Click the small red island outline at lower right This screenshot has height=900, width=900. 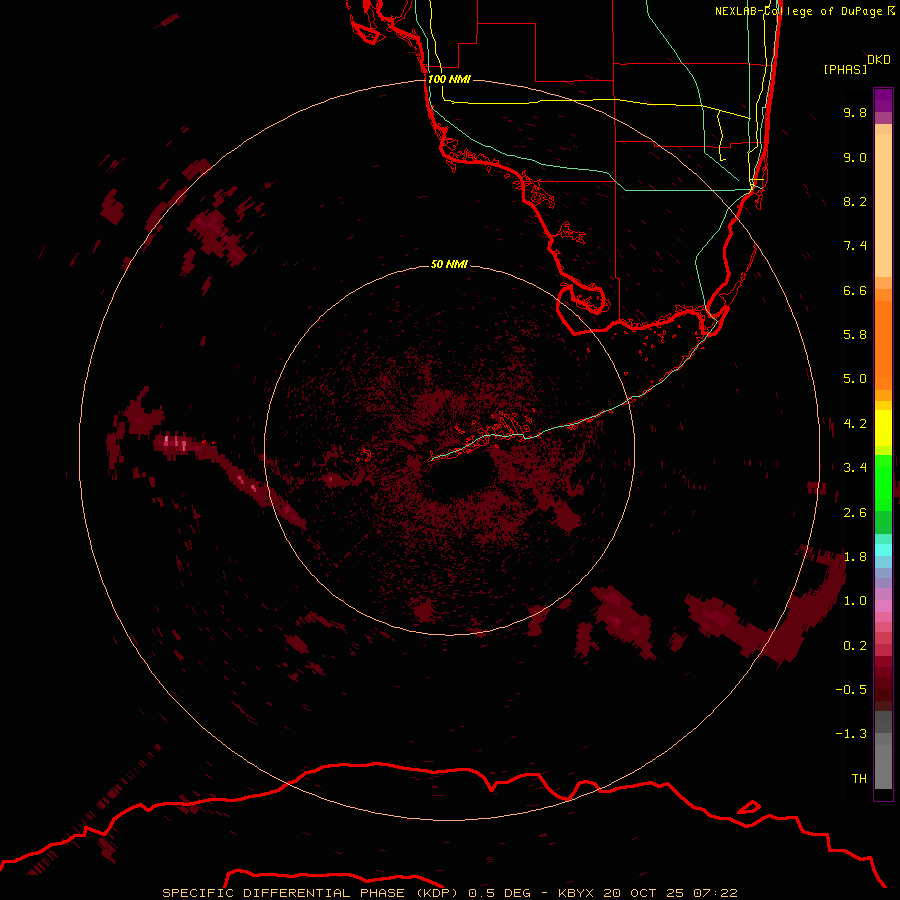click(748, 807)
